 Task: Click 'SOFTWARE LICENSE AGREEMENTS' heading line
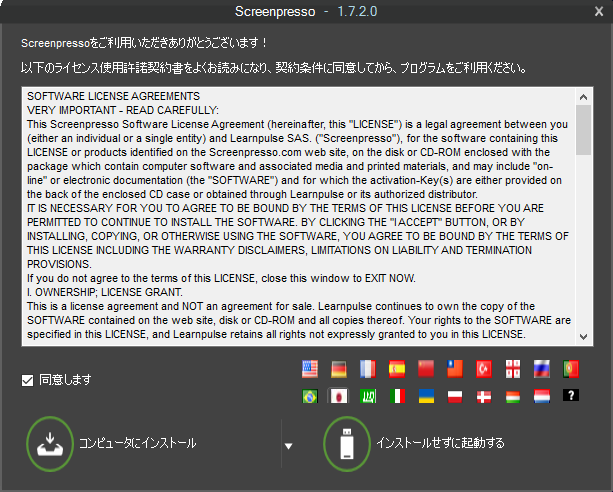(113, 96)
